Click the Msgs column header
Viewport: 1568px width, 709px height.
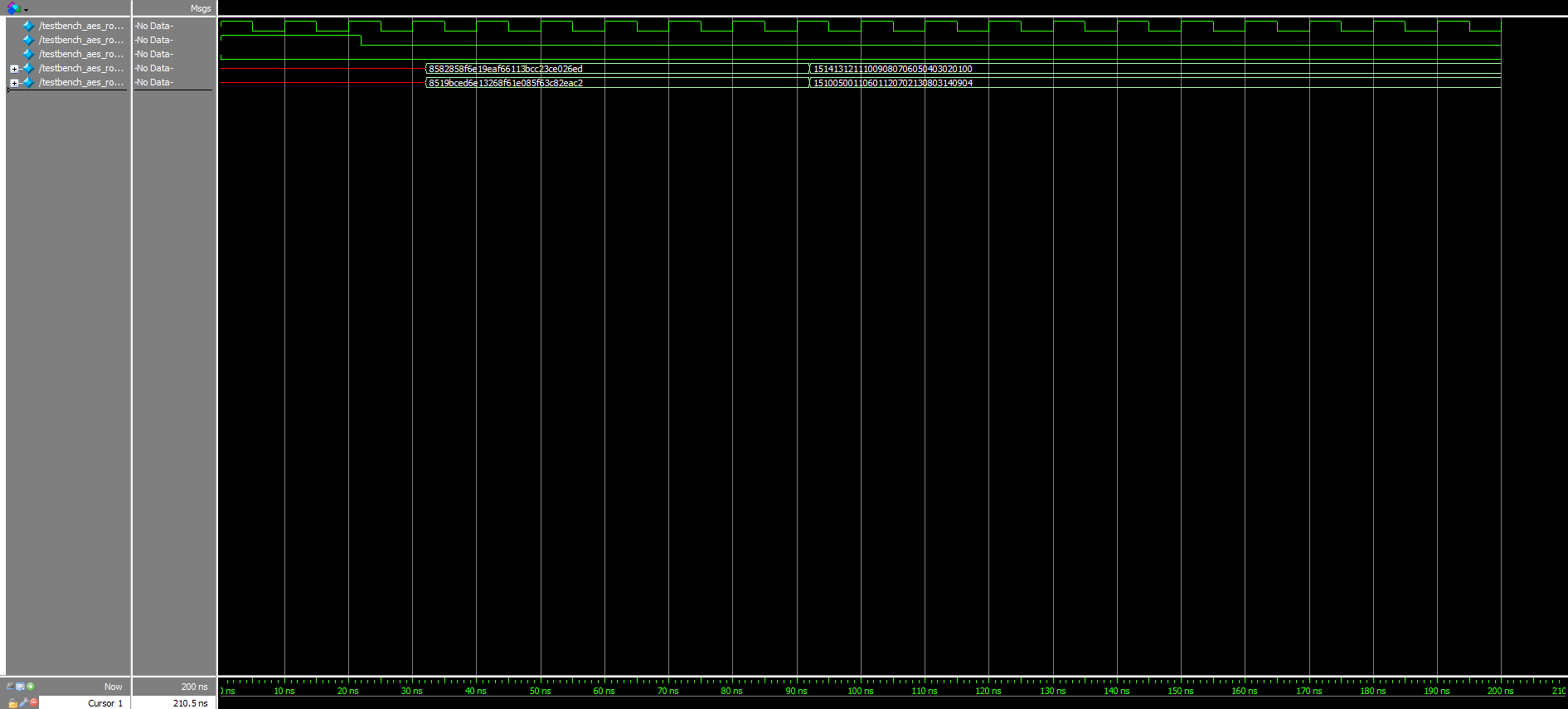pyautogui.click(x=200, y=8)
